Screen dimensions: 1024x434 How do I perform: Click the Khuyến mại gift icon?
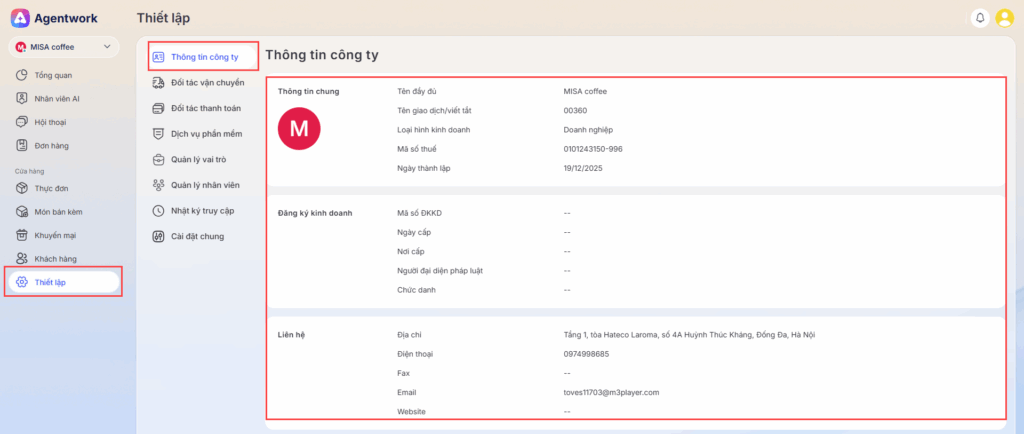tap(22, 235)
